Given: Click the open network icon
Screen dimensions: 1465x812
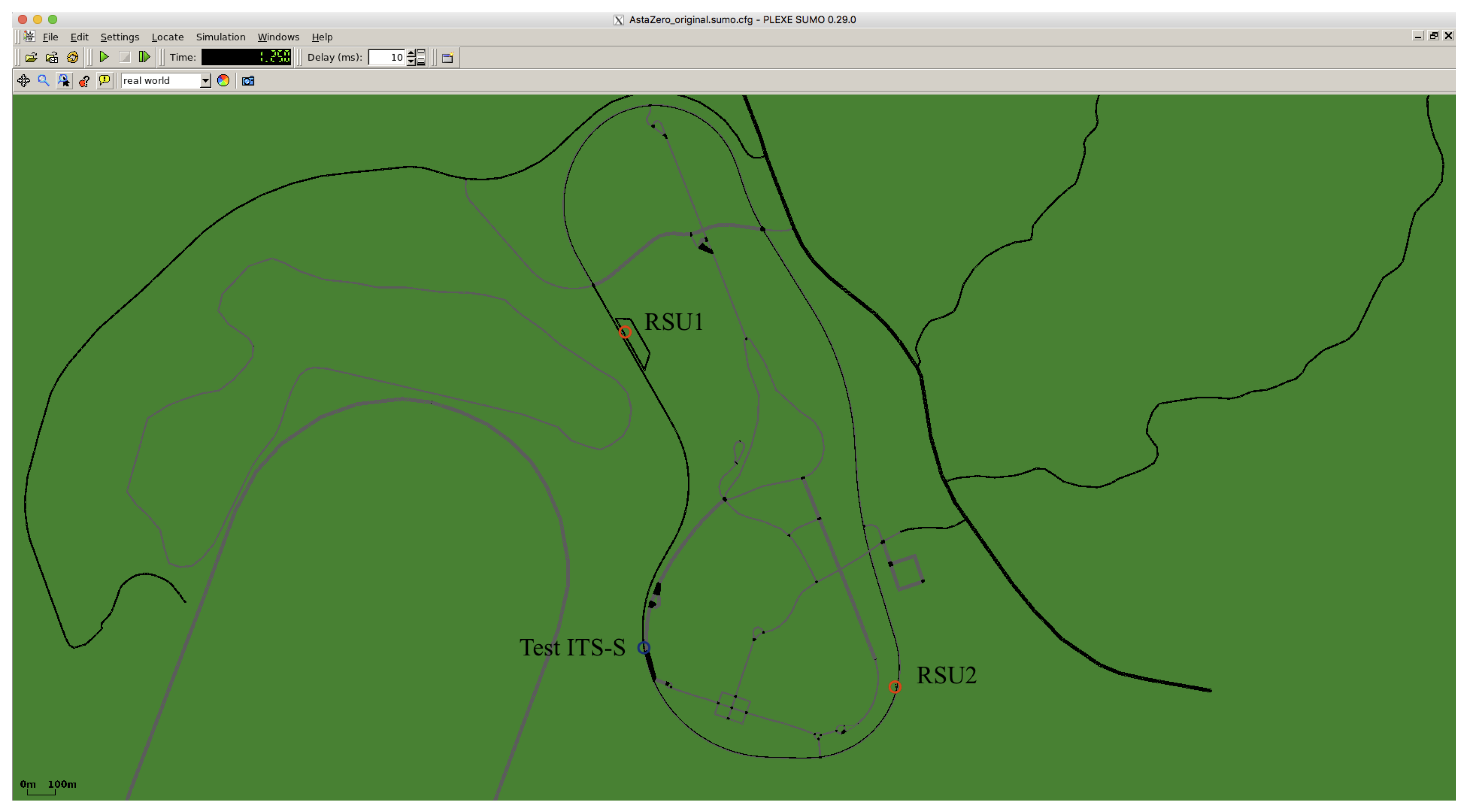Looking at the screenshot, I should [x=52, y=57].
